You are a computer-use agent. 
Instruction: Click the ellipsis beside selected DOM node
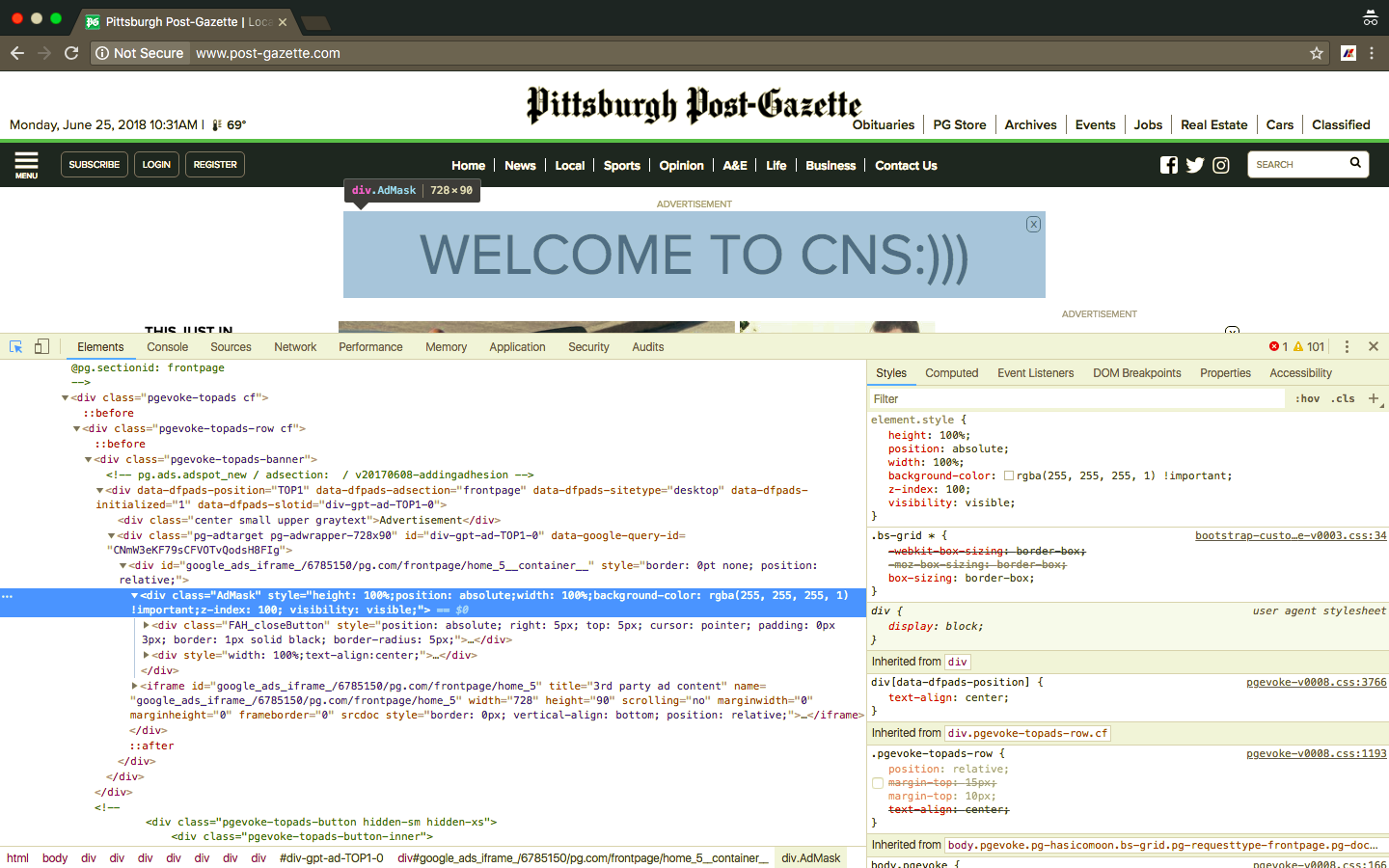pyautogui.click(x=8, y=596)
